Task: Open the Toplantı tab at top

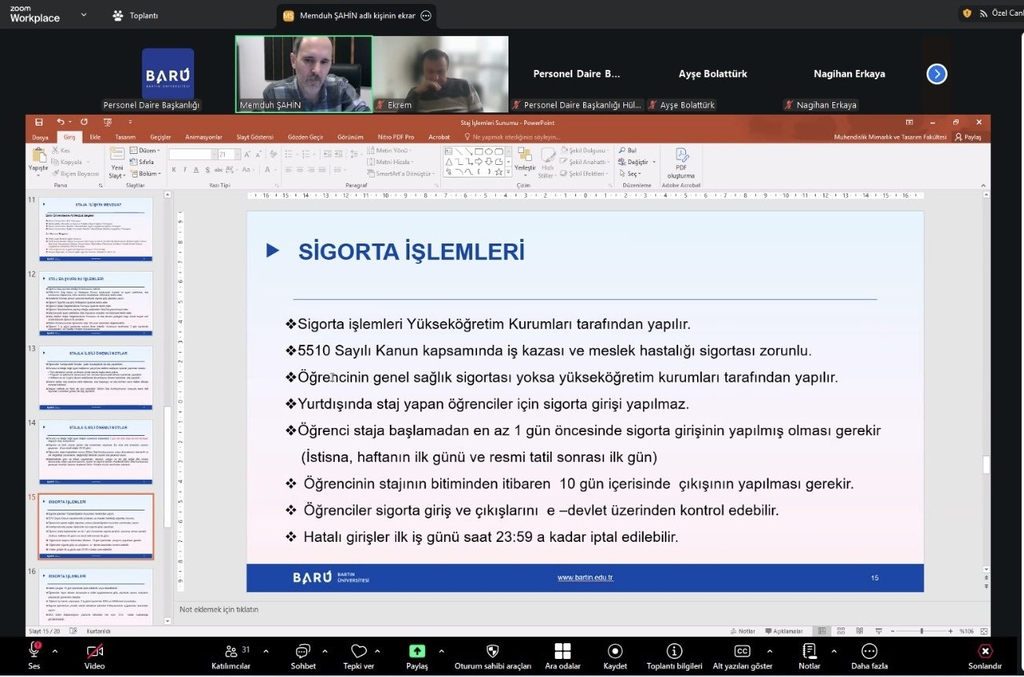Action: (x=136, y=16)
